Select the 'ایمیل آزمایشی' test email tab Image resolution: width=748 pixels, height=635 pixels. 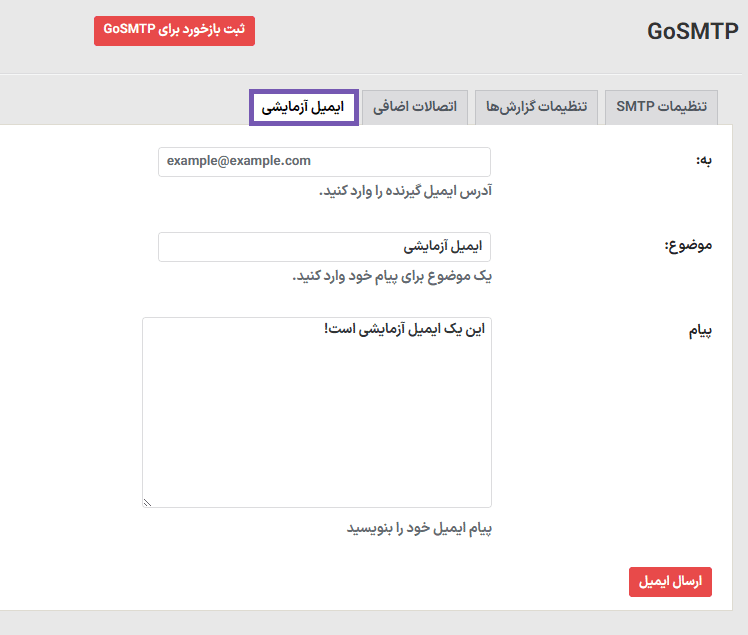304,106
